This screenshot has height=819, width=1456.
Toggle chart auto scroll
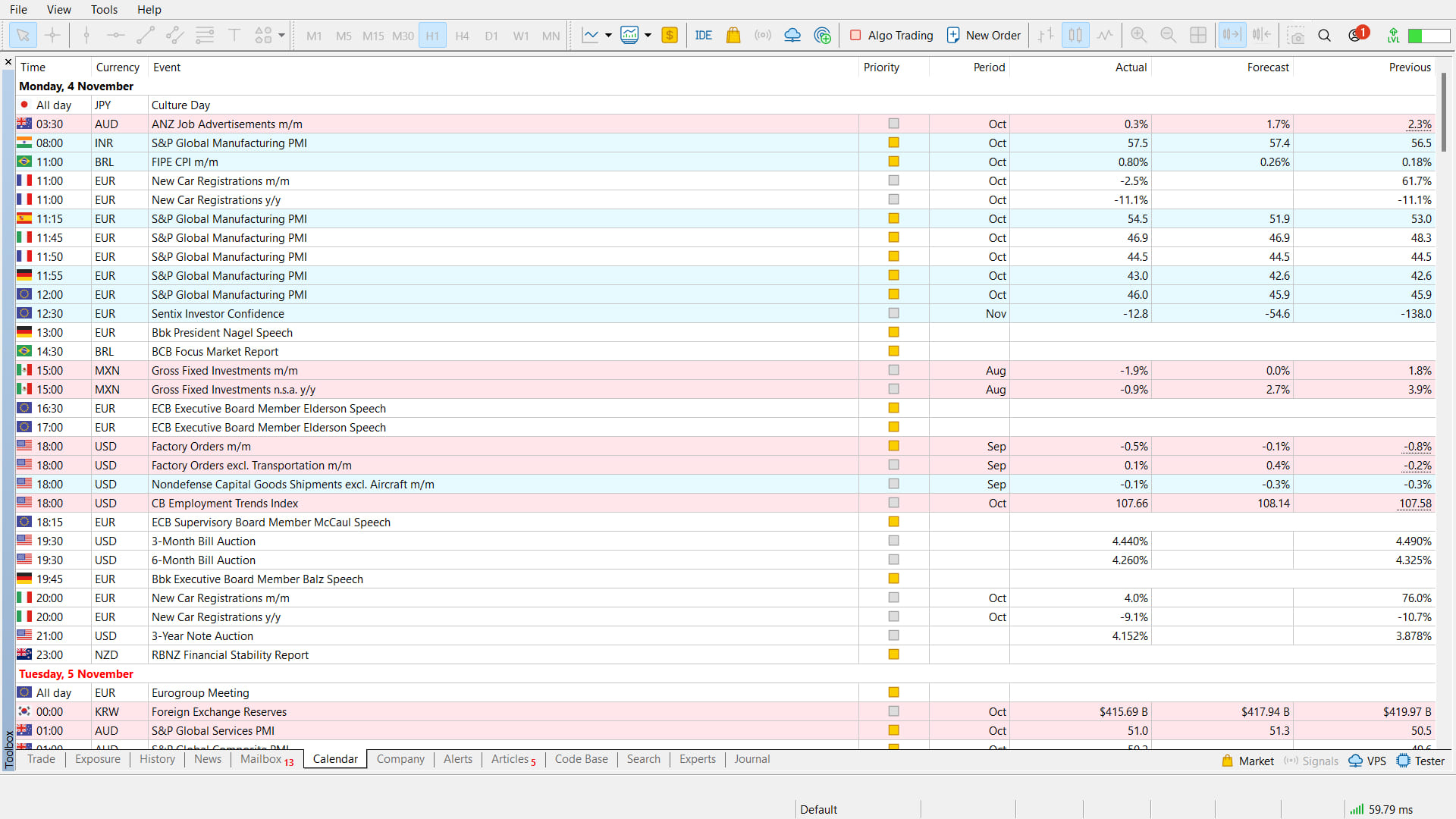[1232, 35]
